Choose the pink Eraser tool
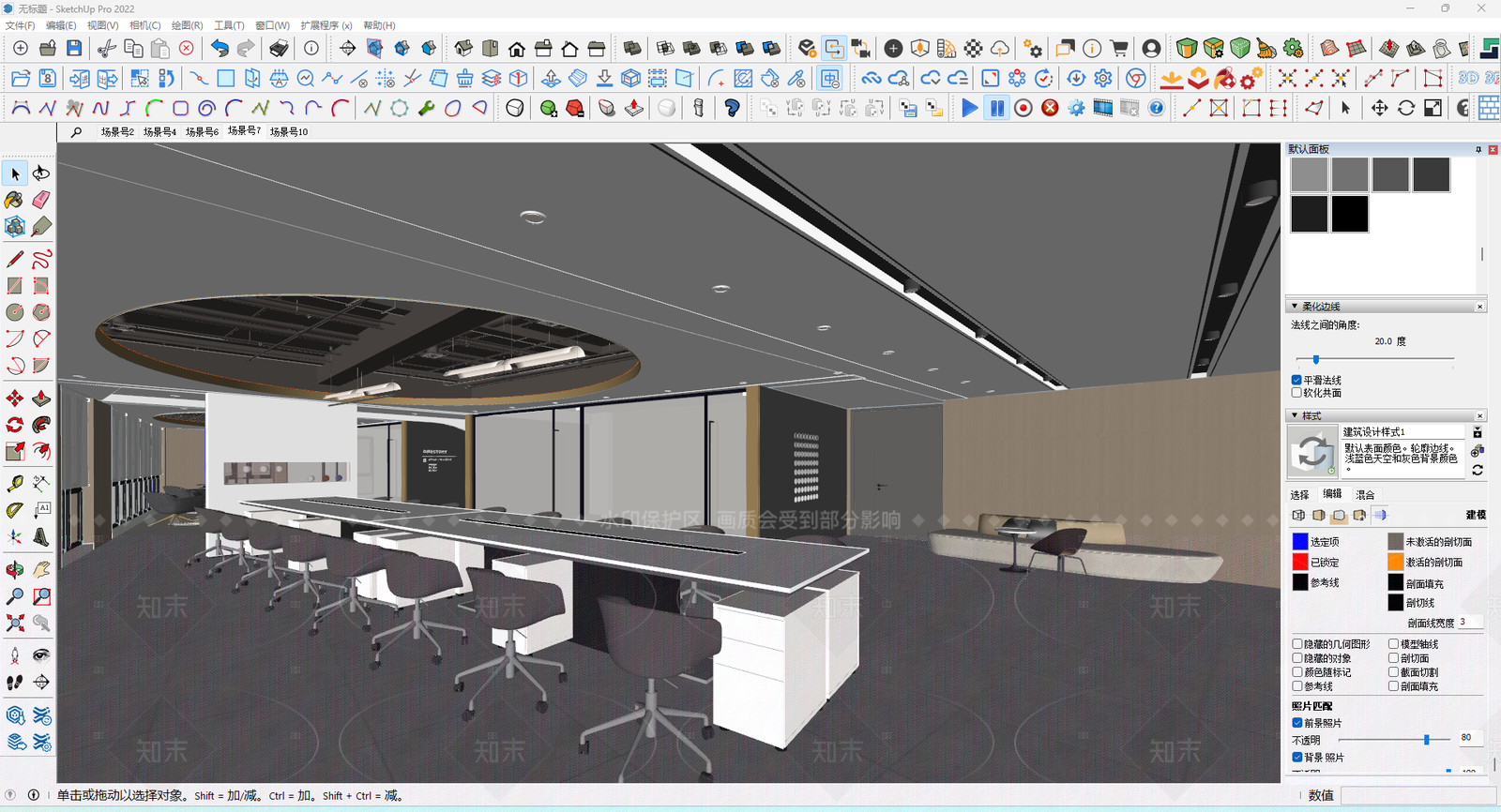This screenshot has width=1501, height=812. pyautogui.click(x=41, y=200)
